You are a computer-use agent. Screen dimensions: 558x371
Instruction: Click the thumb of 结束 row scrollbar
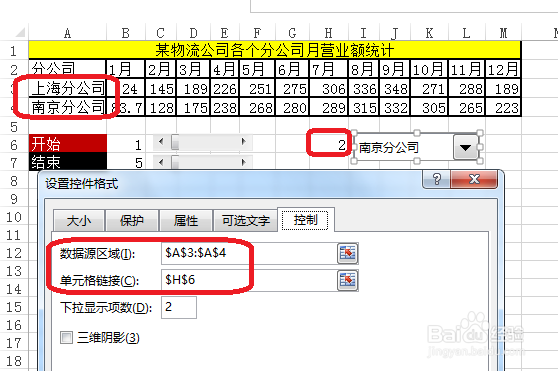click(175, 162)
